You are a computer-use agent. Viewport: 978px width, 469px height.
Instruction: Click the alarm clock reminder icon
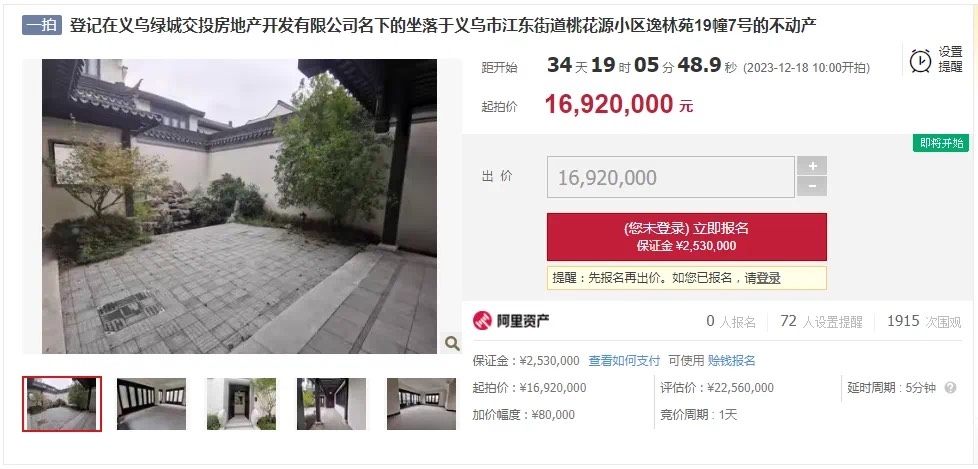pos(920,60)
